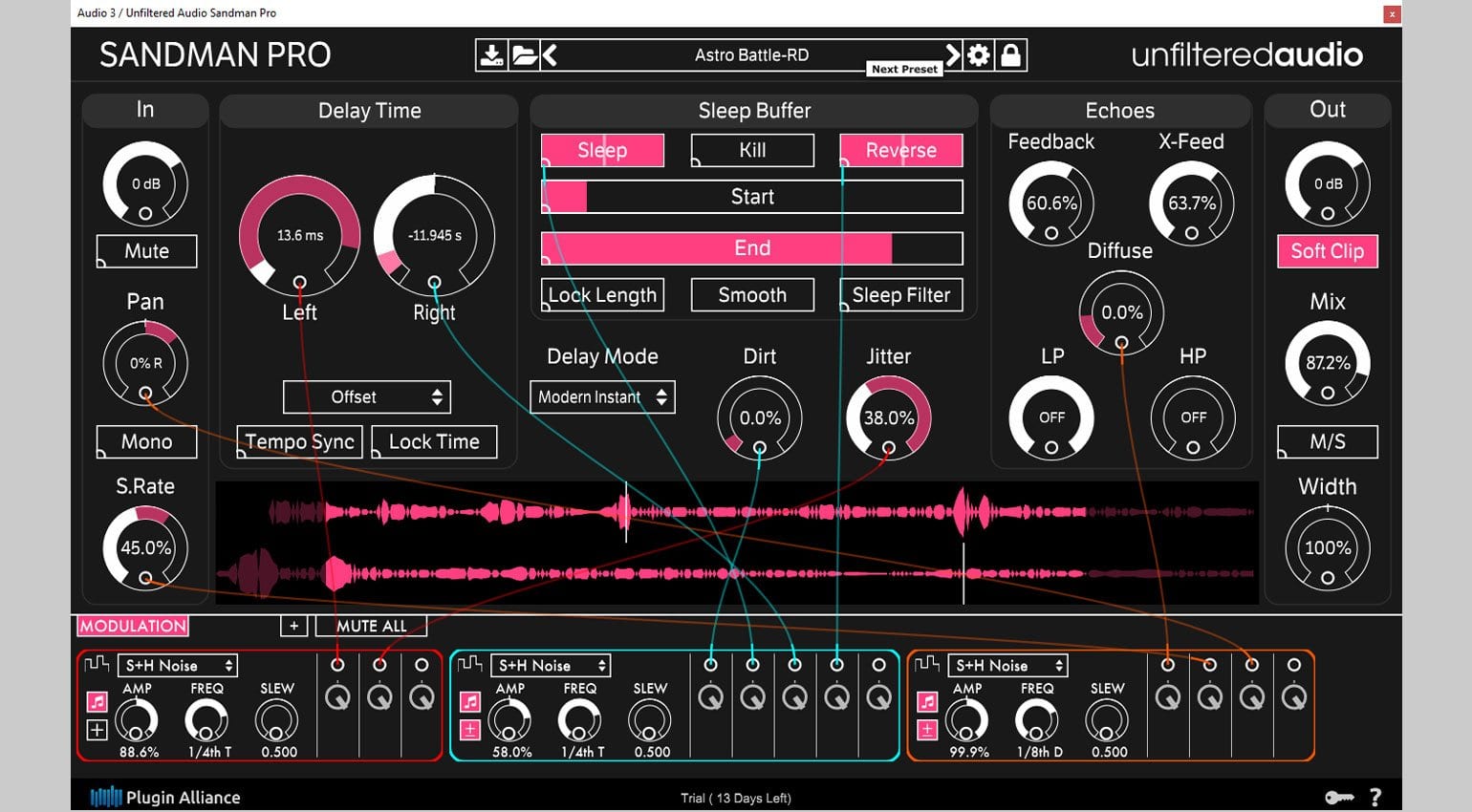Click the MUTE ALL modulation button
Screen dimensions: 1472x812
click(x=371, y=626)
